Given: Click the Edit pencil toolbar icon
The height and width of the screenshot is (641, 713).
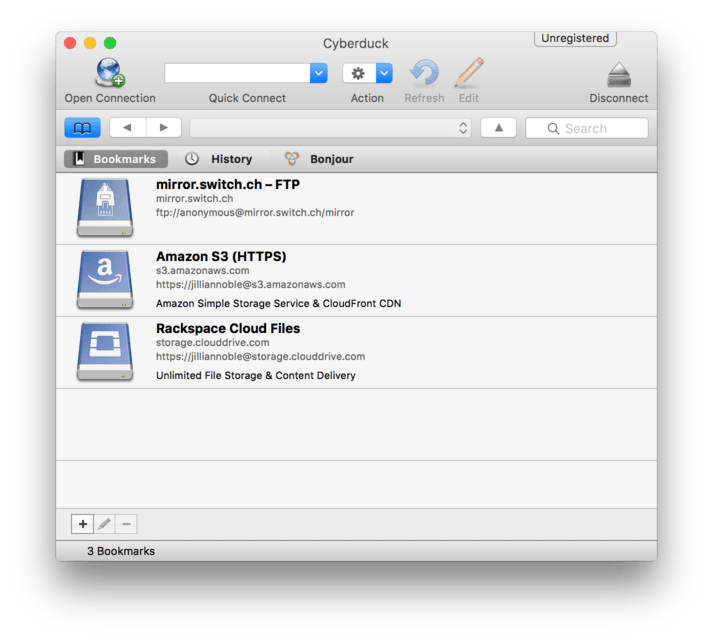Looking at the screenshot, I should (x=469, y=73).
